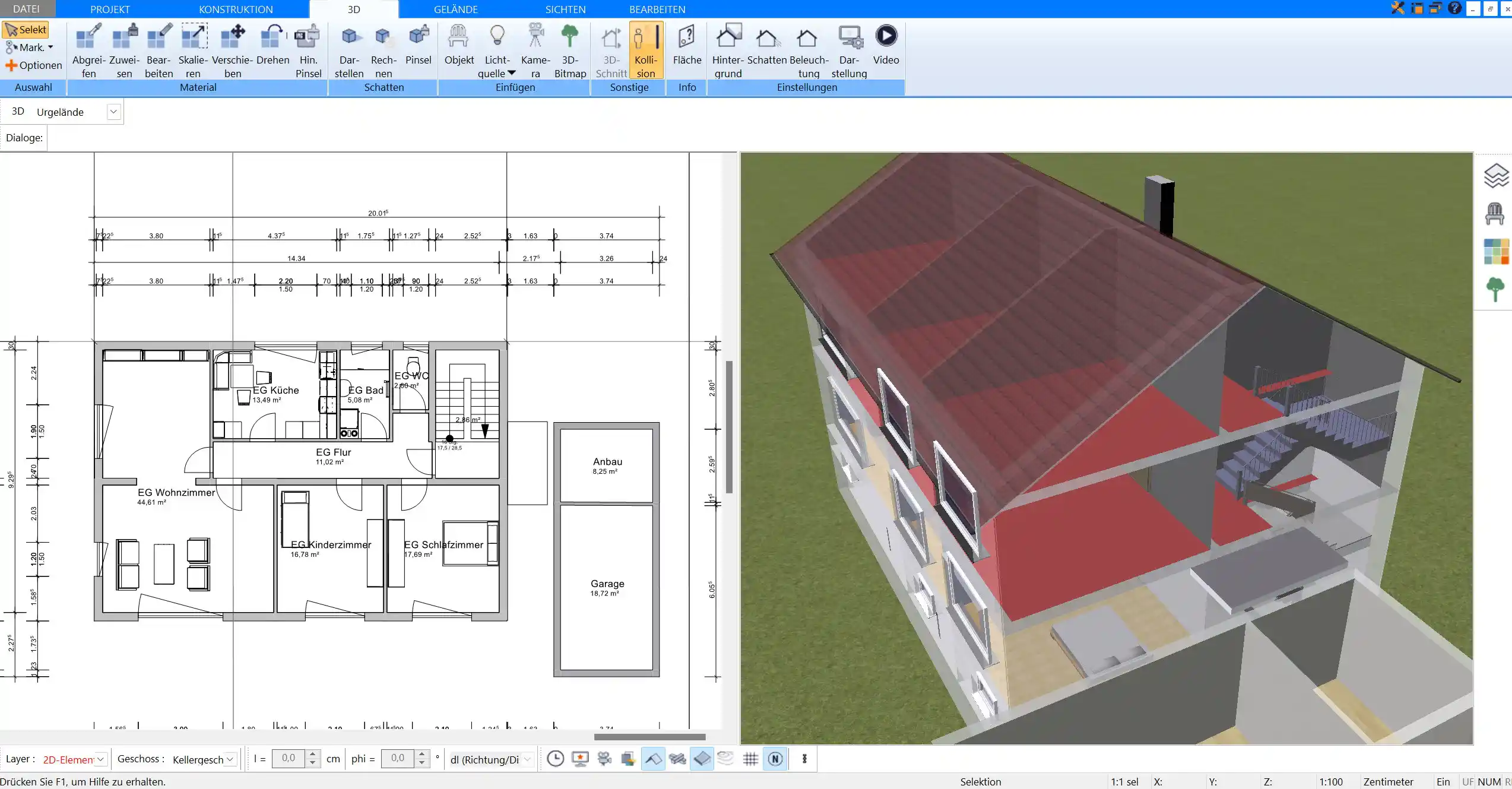The image size is (1512, 789).
Task: Click the camera icon in bottom toolbar
Action: 604,759
